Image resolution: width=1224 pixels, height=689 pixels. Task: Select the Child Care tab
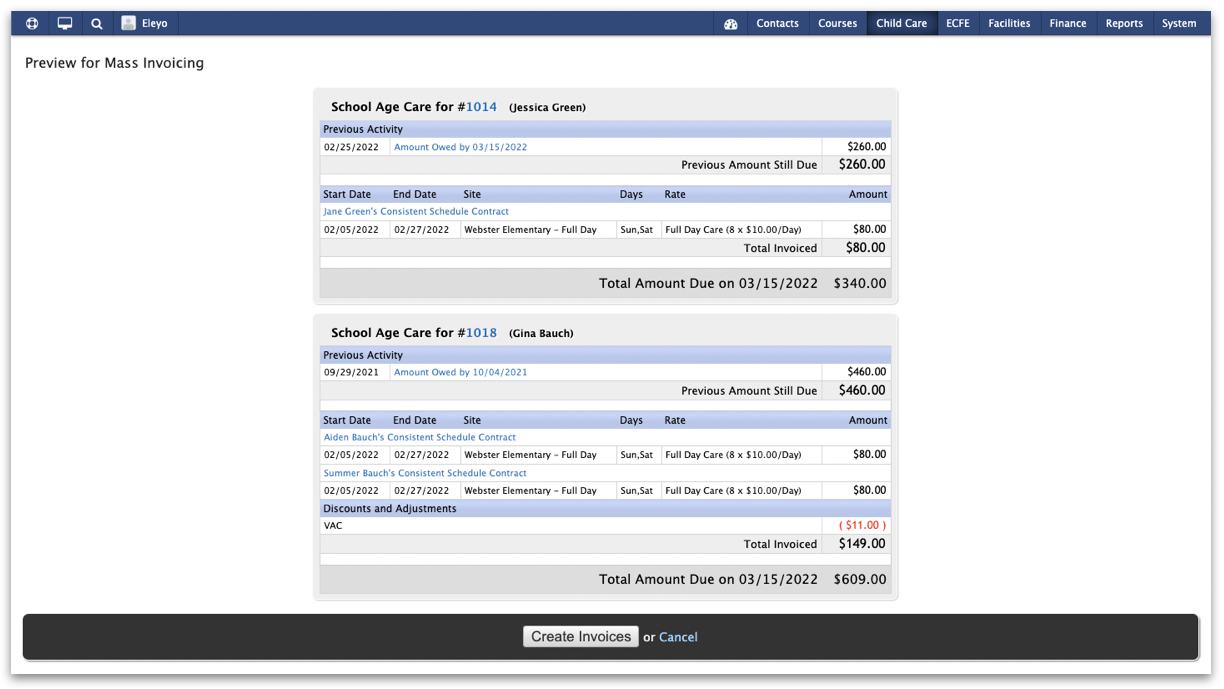[x=901, y=23]
